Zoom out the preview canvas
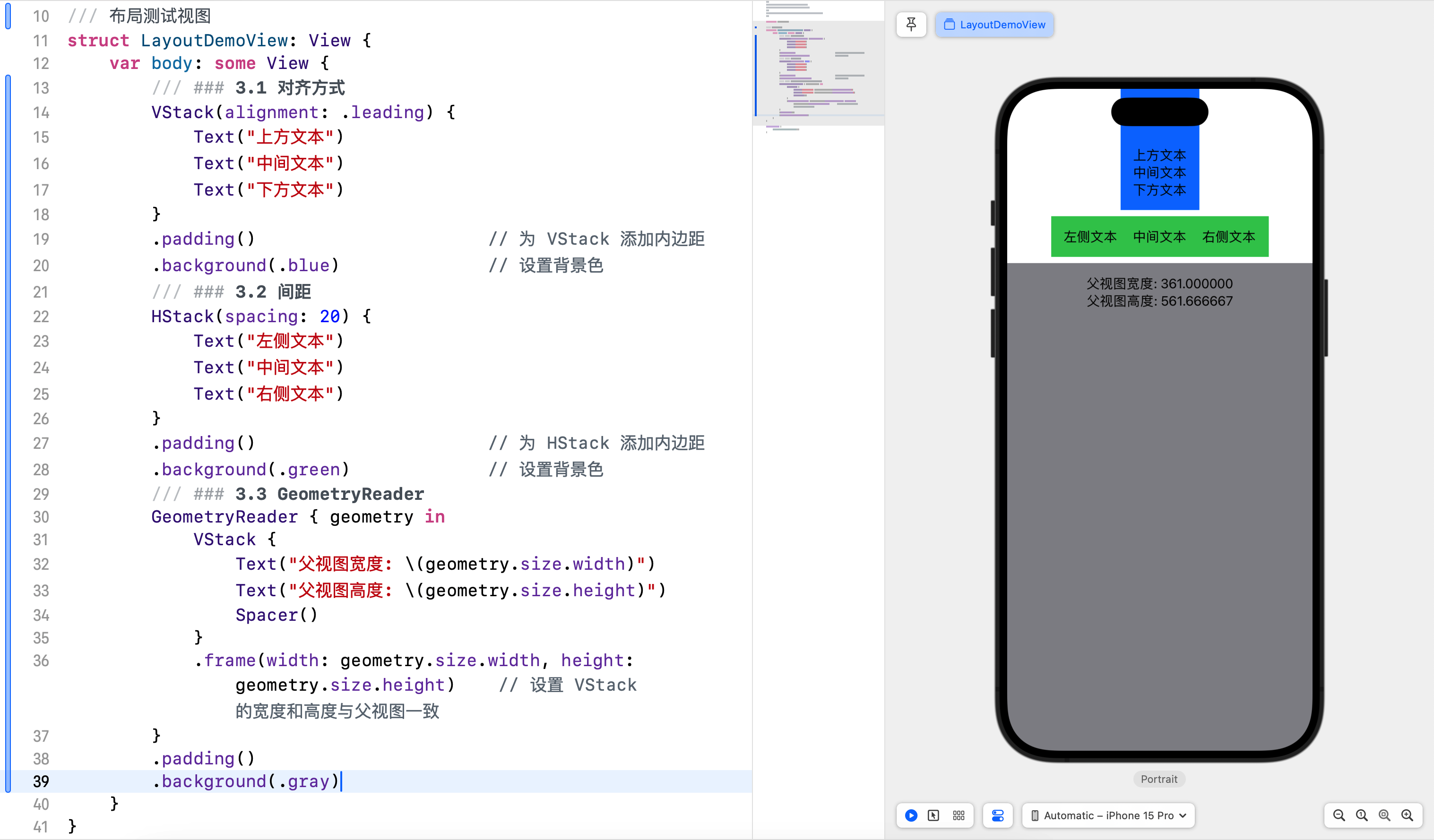Image resolution: width=1434 pixels, height=840 pixels. click(x=1339, y=815)
